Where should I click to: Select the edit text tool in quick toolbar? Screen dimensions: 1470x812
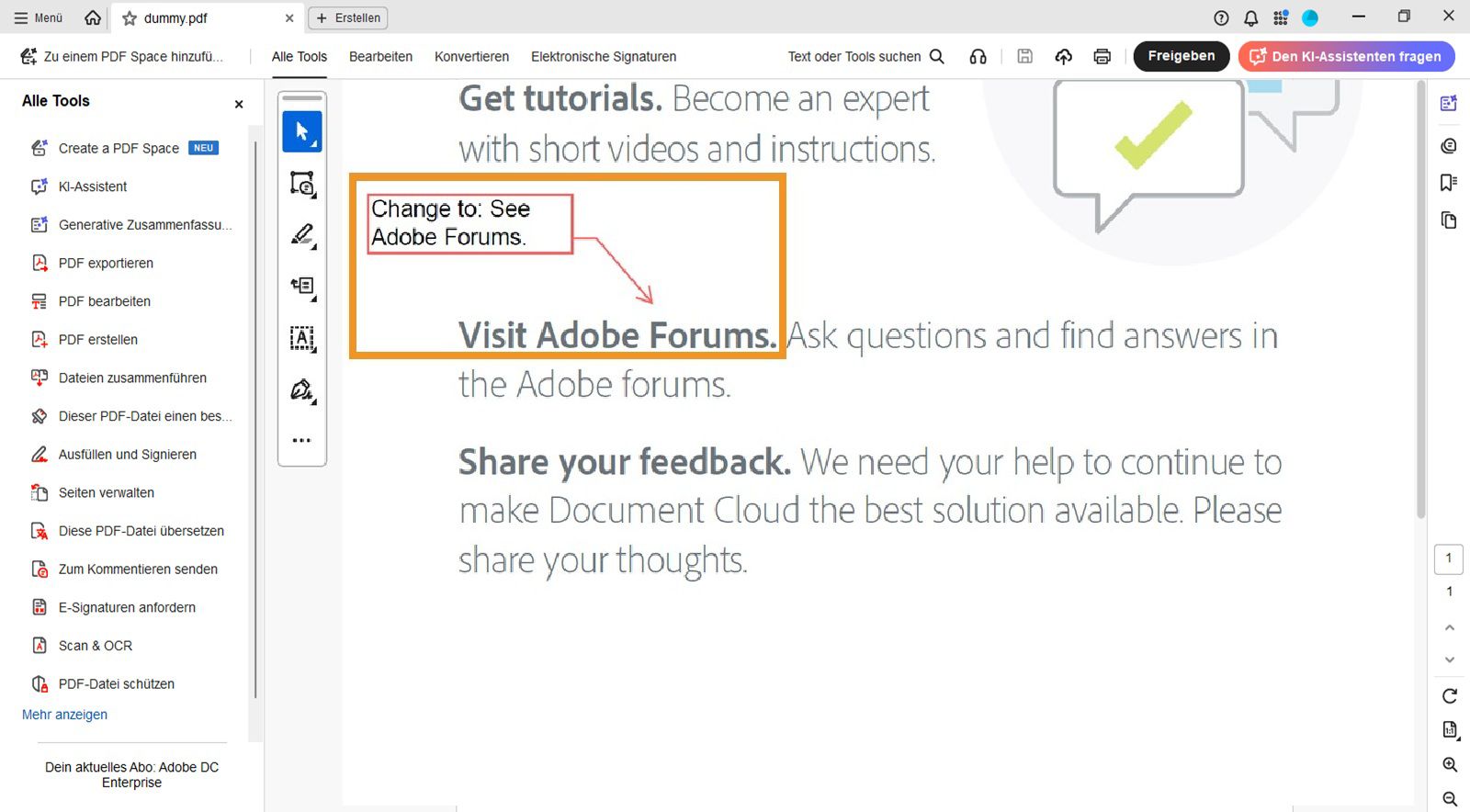302,287
